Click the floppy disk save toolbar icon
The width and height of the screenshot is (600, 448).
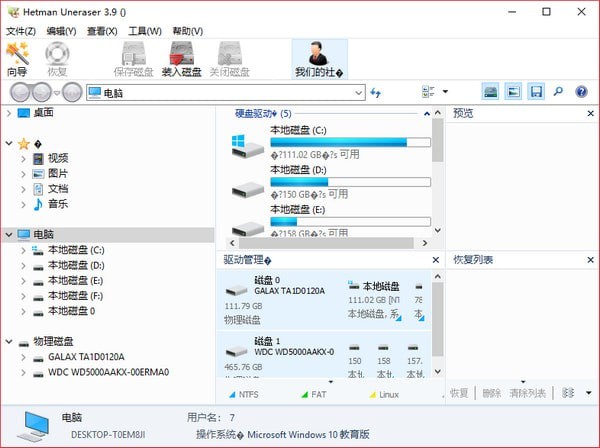pyautogui.click(x=536, y=92)
